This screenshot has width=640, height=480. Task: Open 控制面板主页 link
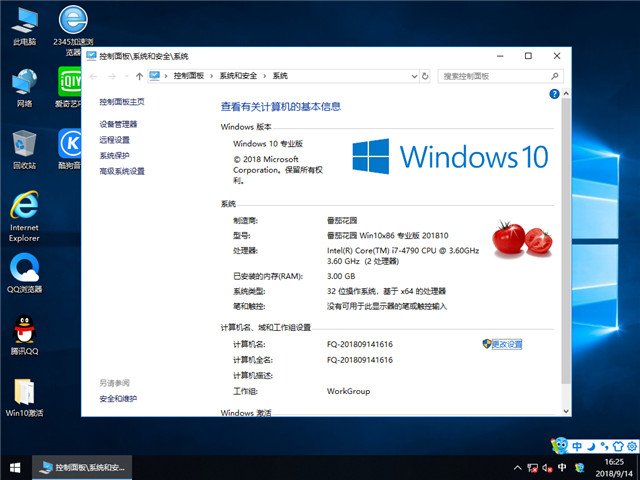click(x=122, y=102)
